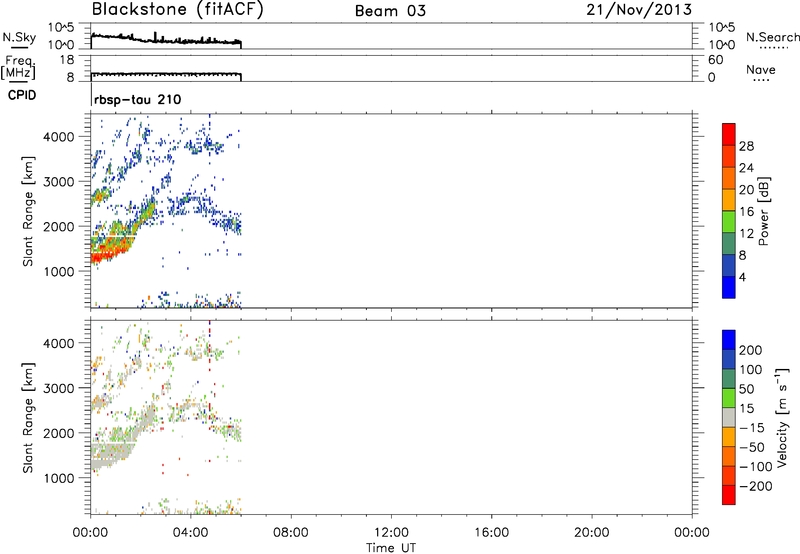This screenshot has height=554, width=800.
Task: Click the "-200" velocity colorbar label
Action: click(x=755, y=486)
